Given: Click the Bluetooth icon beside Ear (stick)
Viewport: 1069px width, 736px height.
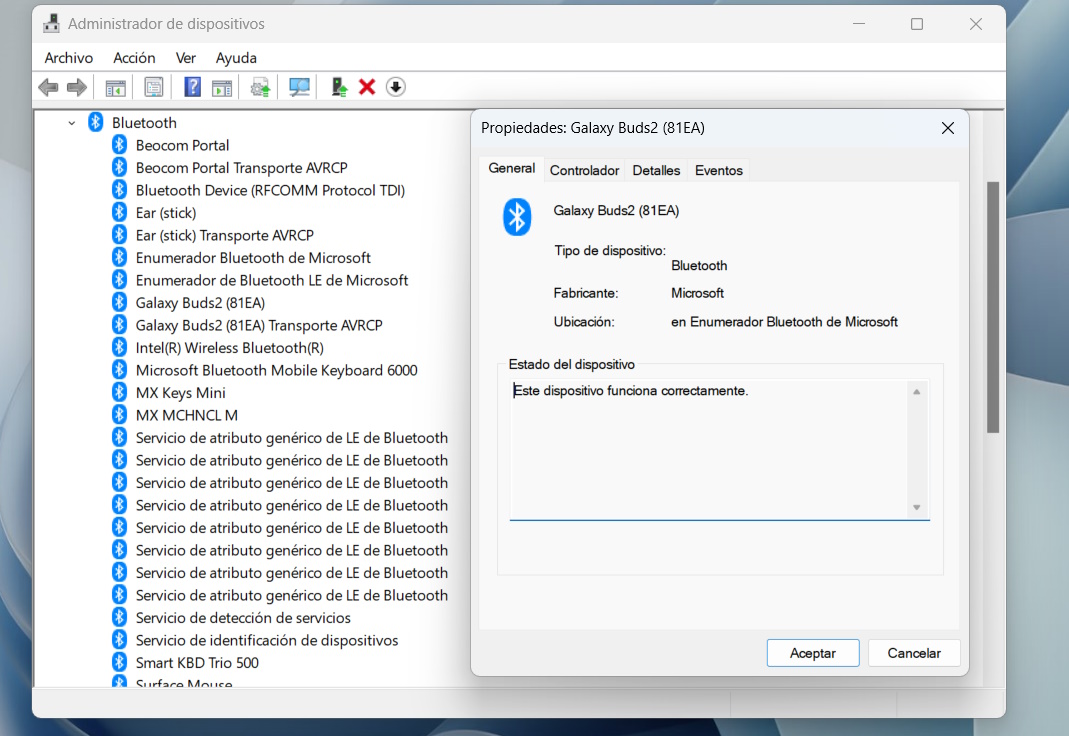Looking at the screenshot, I should point(119,213).
